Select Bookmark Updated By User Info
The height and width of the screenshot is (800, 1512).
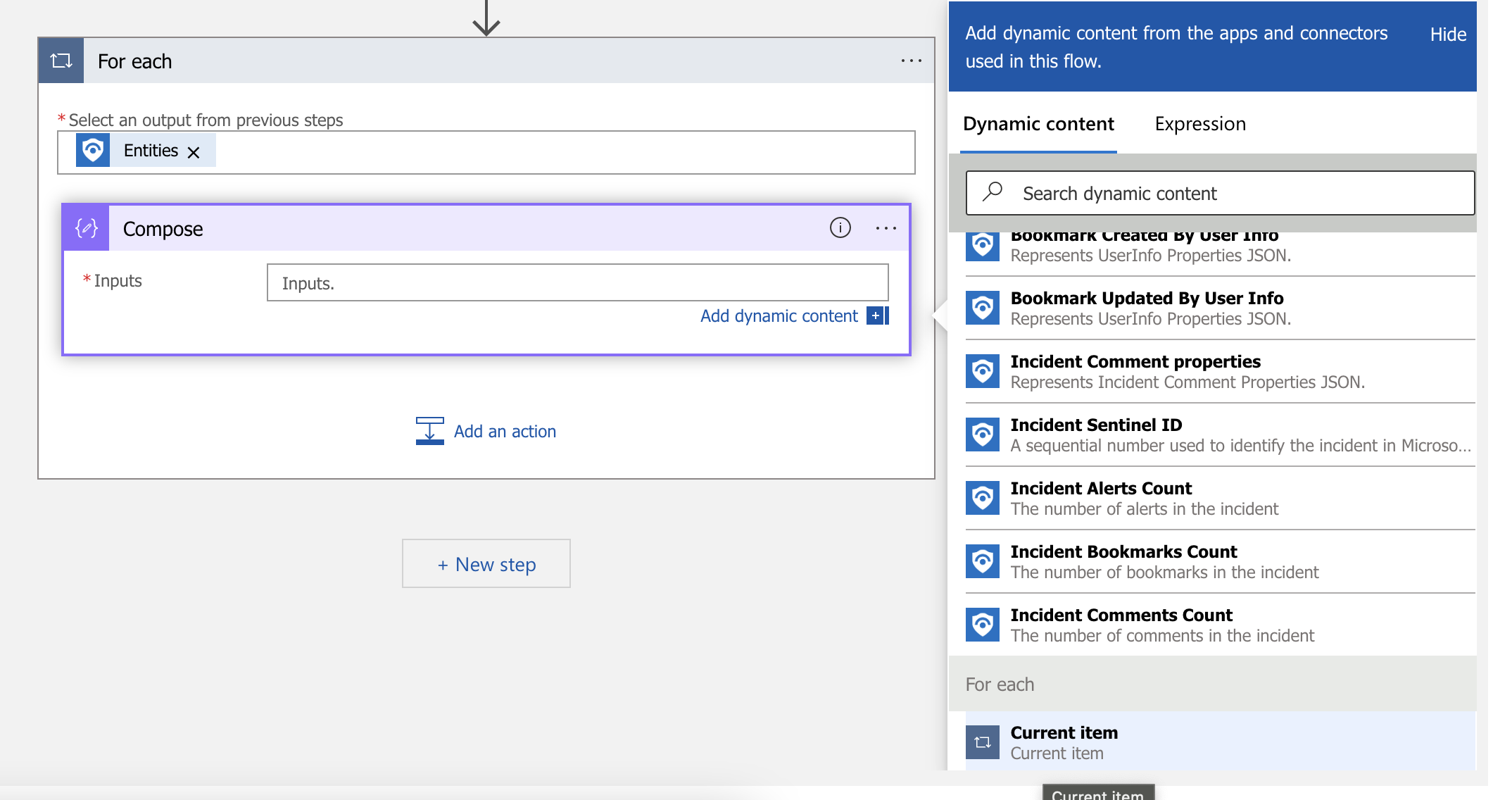[1221, 308]
